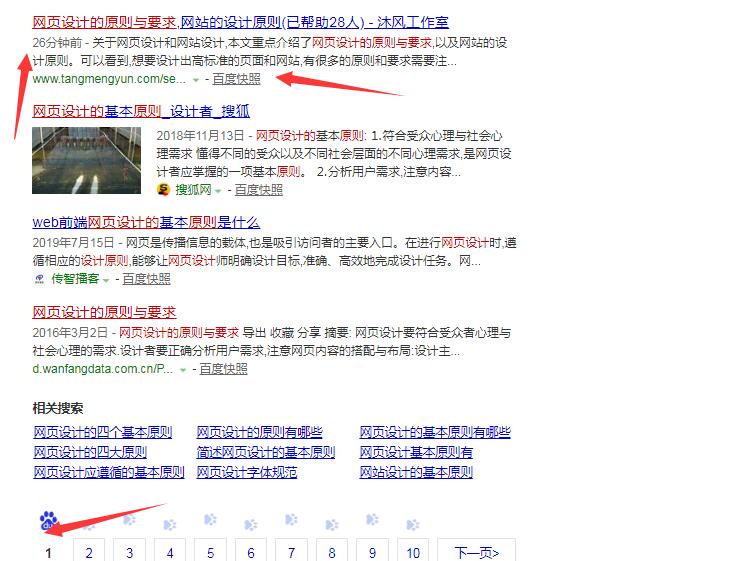Click faded paw icon above page 4
The height and width of the screenshot is (561, 739).
[170, 525]
